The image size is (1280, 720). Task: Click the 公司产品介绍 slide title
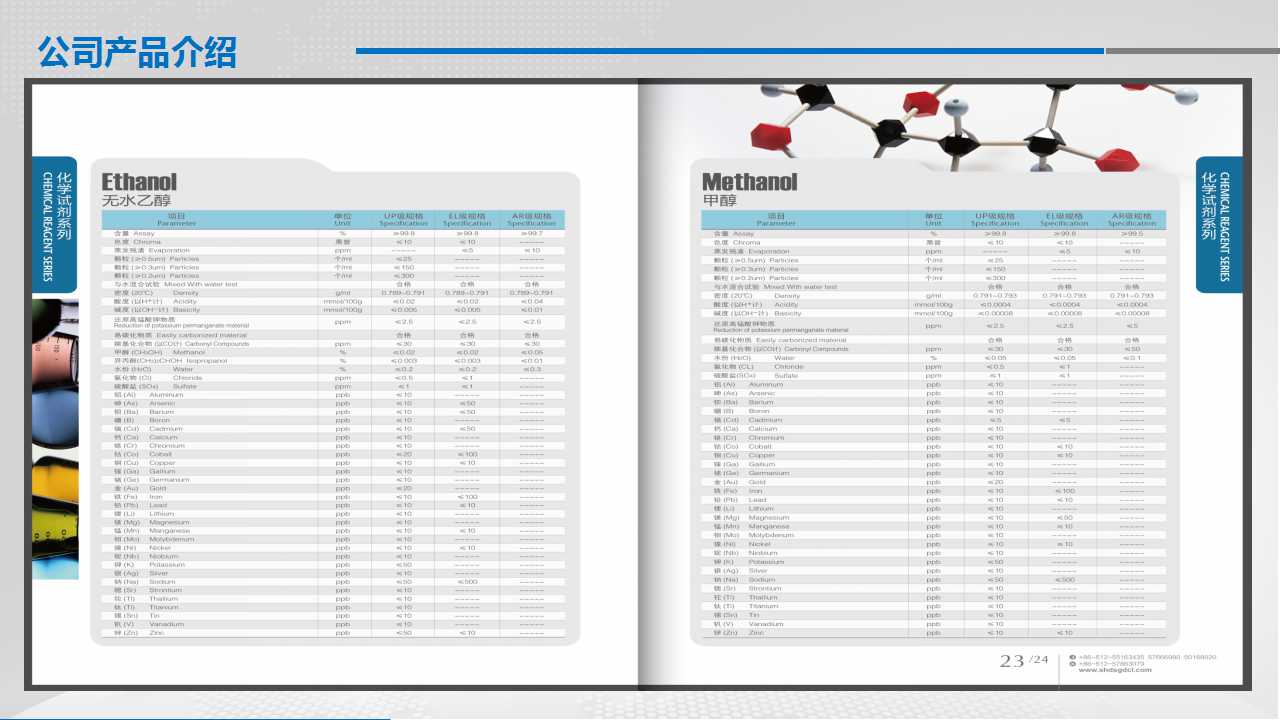[137, 51]
